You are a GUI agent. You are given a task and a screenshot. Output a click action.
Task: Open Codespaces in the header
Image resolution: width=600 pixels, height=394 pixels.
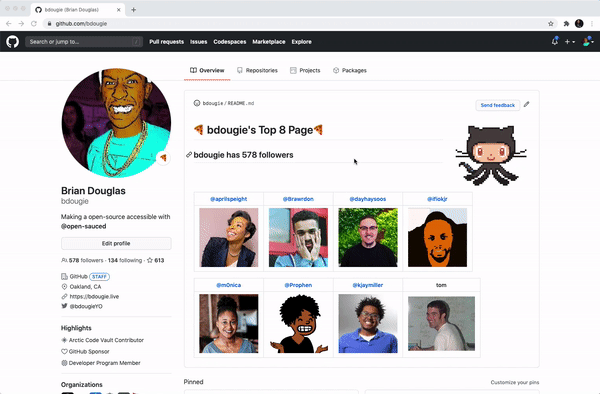230,42
